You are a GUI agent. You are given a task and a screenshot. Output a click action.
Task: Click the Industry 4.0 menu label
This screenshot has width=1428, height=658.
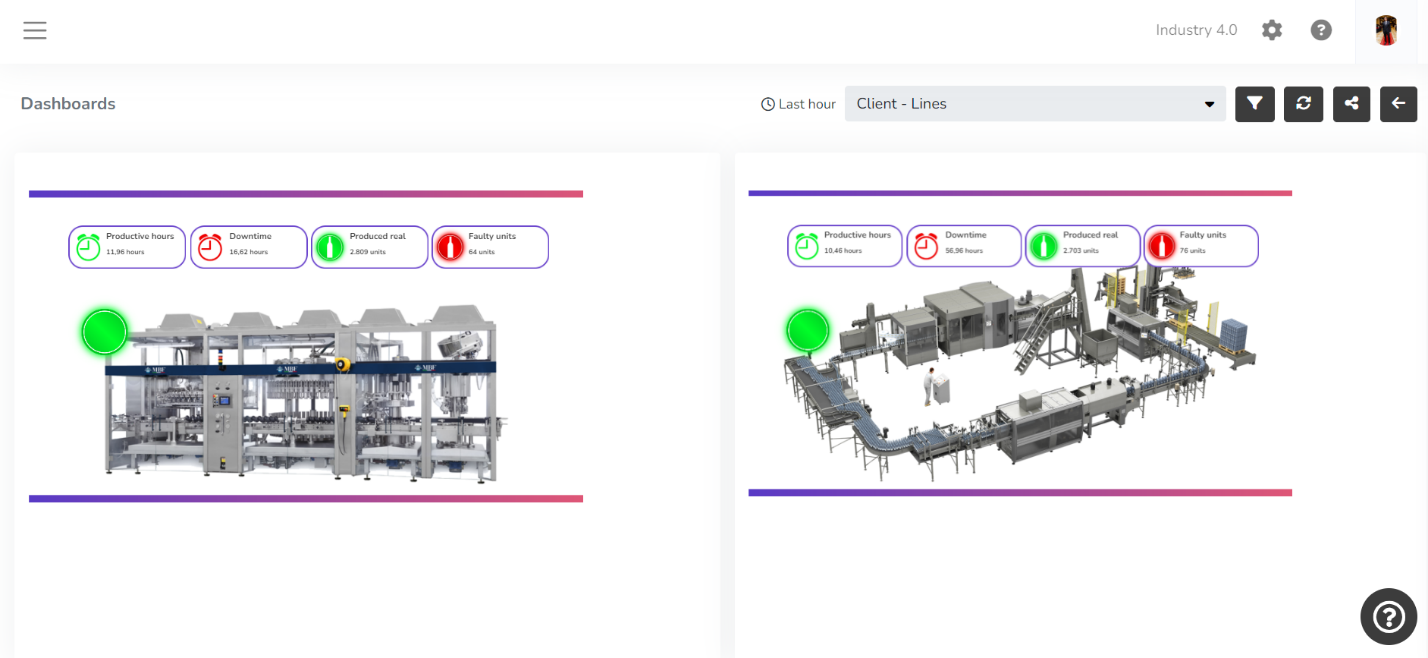pos(1196,30)
